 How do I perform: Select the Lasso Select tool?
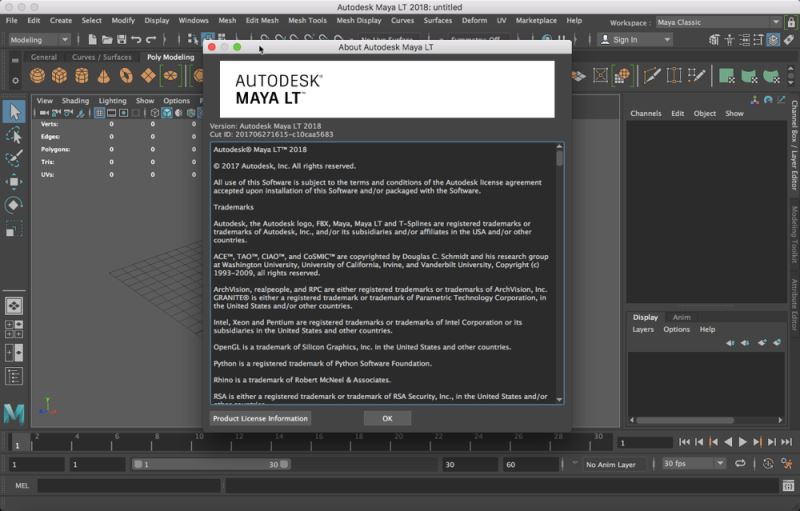[14, 136]
